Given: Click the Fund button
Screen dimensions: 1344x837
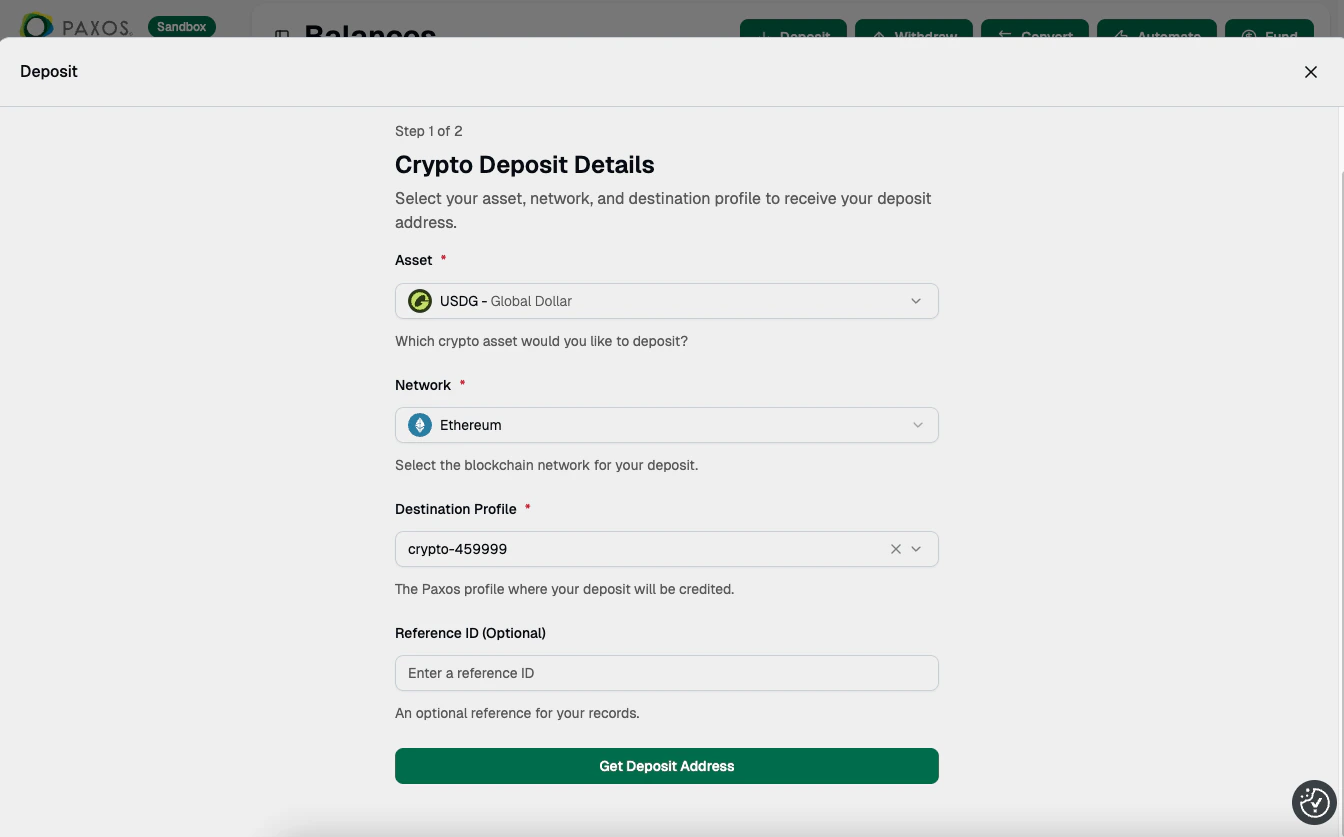Looking at the screenshot, I should [1270, 36].
